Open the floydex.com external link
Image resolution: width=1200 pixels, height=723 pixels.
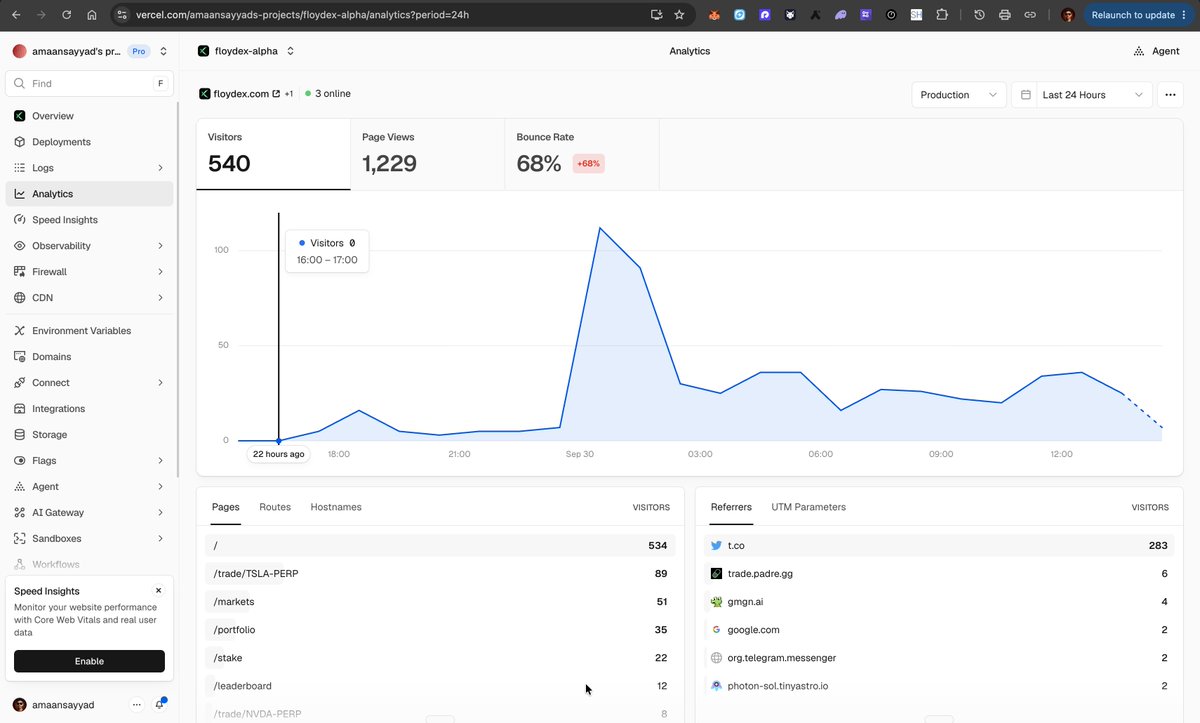coord(240,94)
